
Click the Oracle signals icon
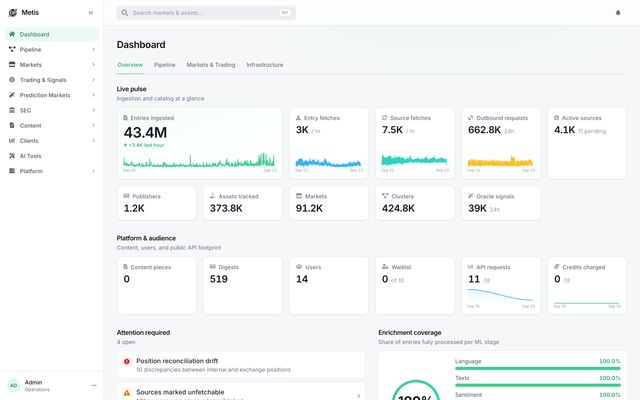[471, 196]
